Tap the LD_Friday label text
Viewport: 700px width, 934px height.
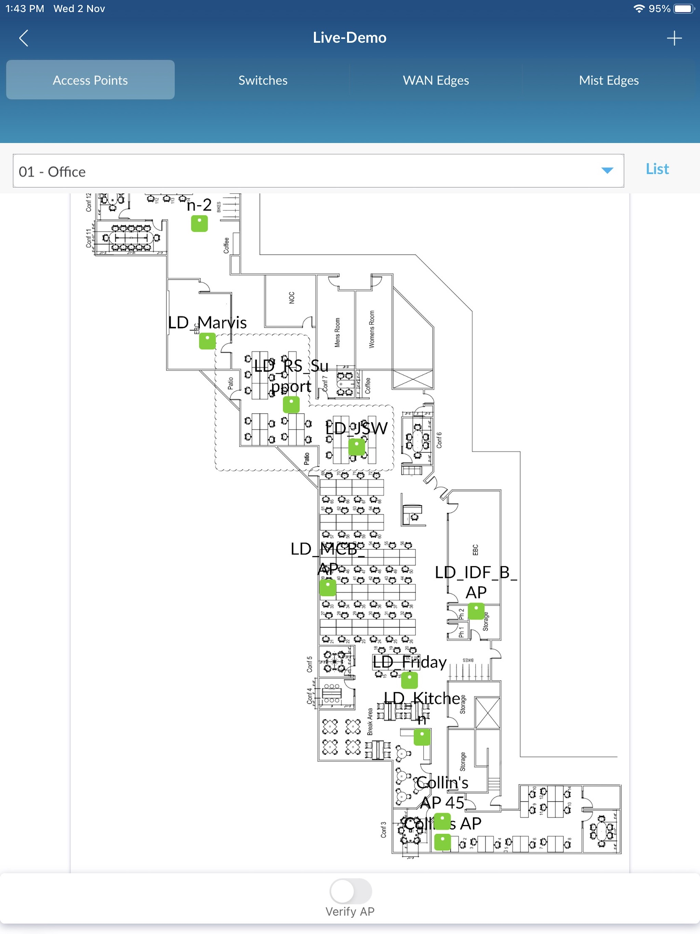pos(409,662)
